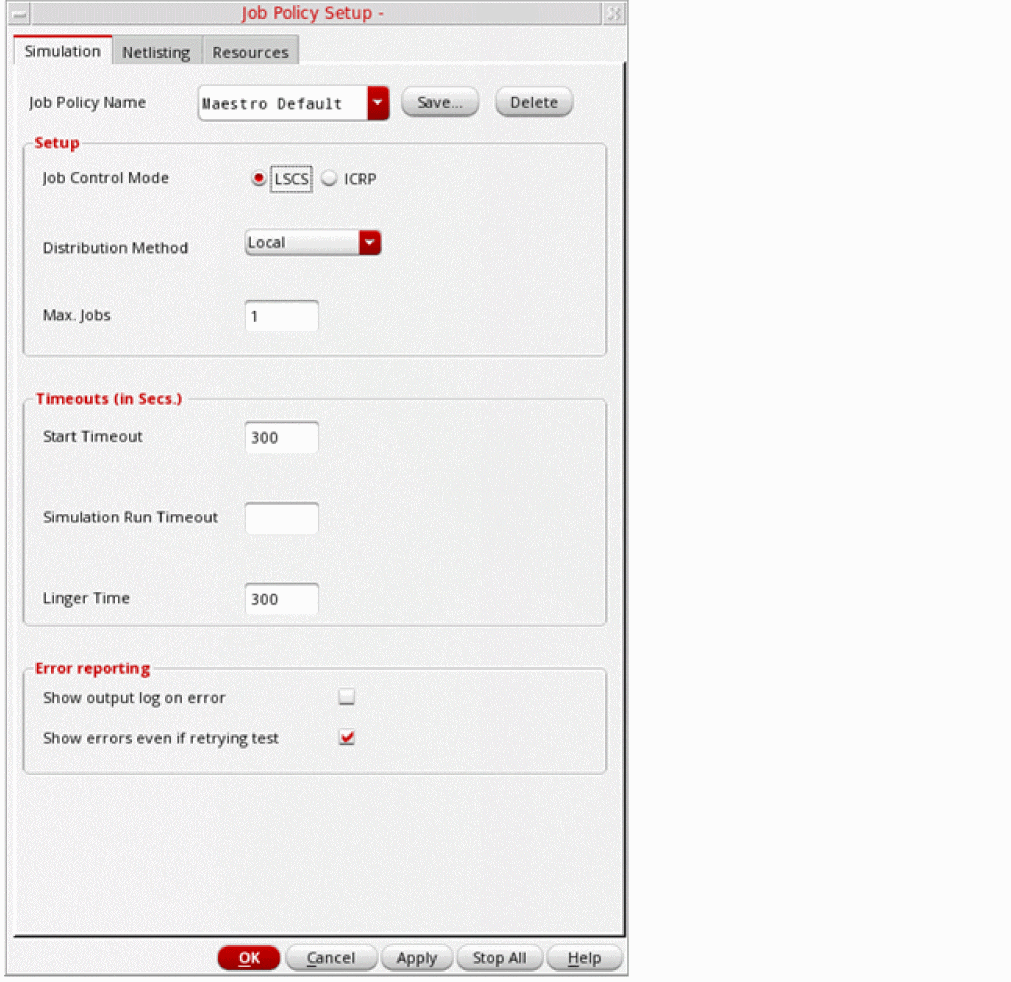This screenshot has width=1011, height=982.
Task: Confirm with the OK button
Action: click(249, 957)
